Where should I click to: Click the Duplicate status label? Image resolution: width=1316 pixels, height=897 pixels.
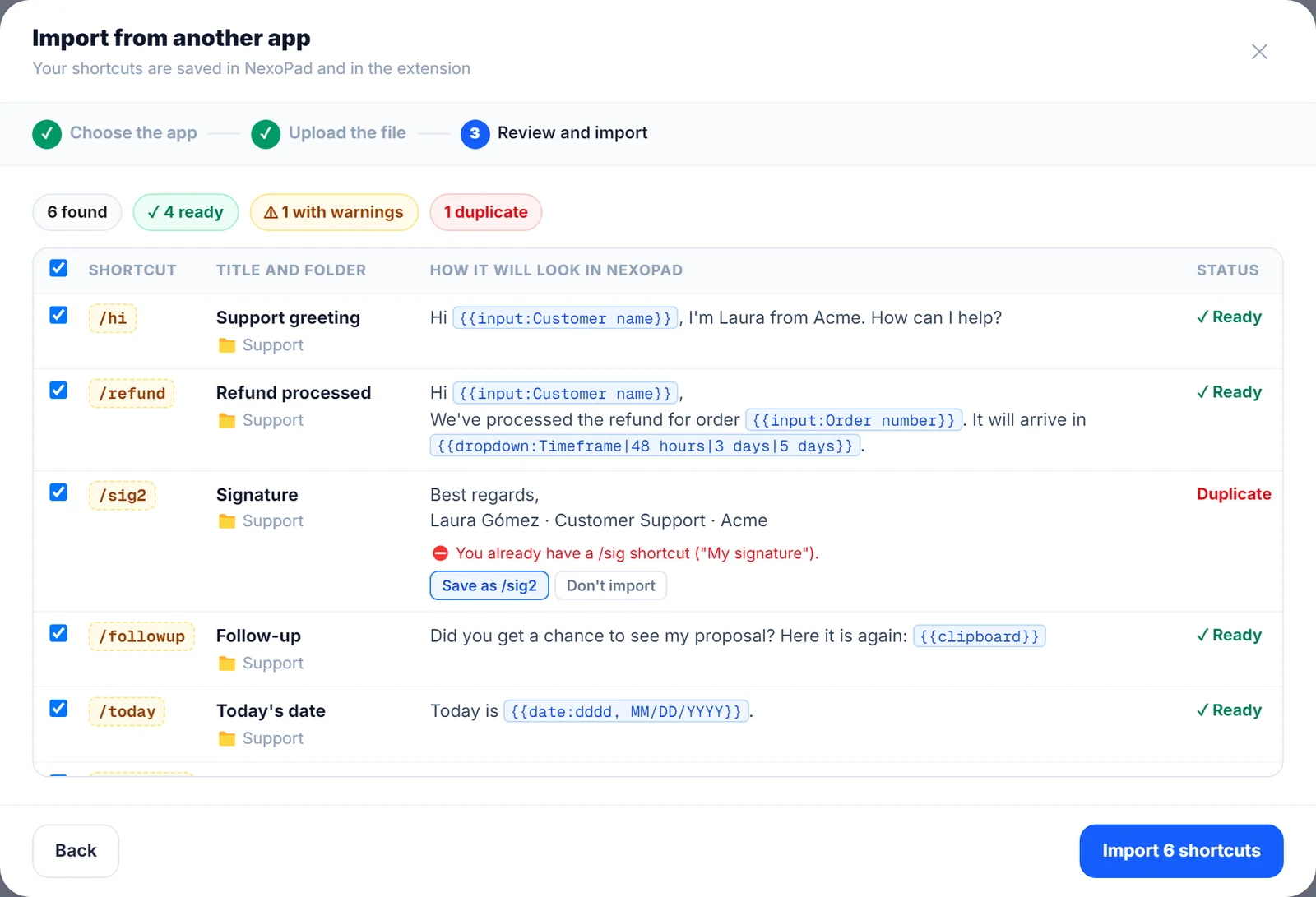[1234, 494]
